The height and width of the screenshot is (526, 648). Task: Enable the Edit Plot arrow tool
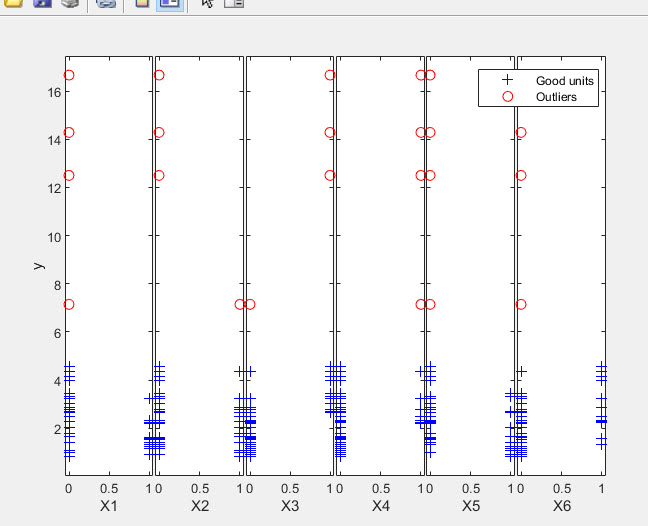pyautogui.click(x=207, y=4)
